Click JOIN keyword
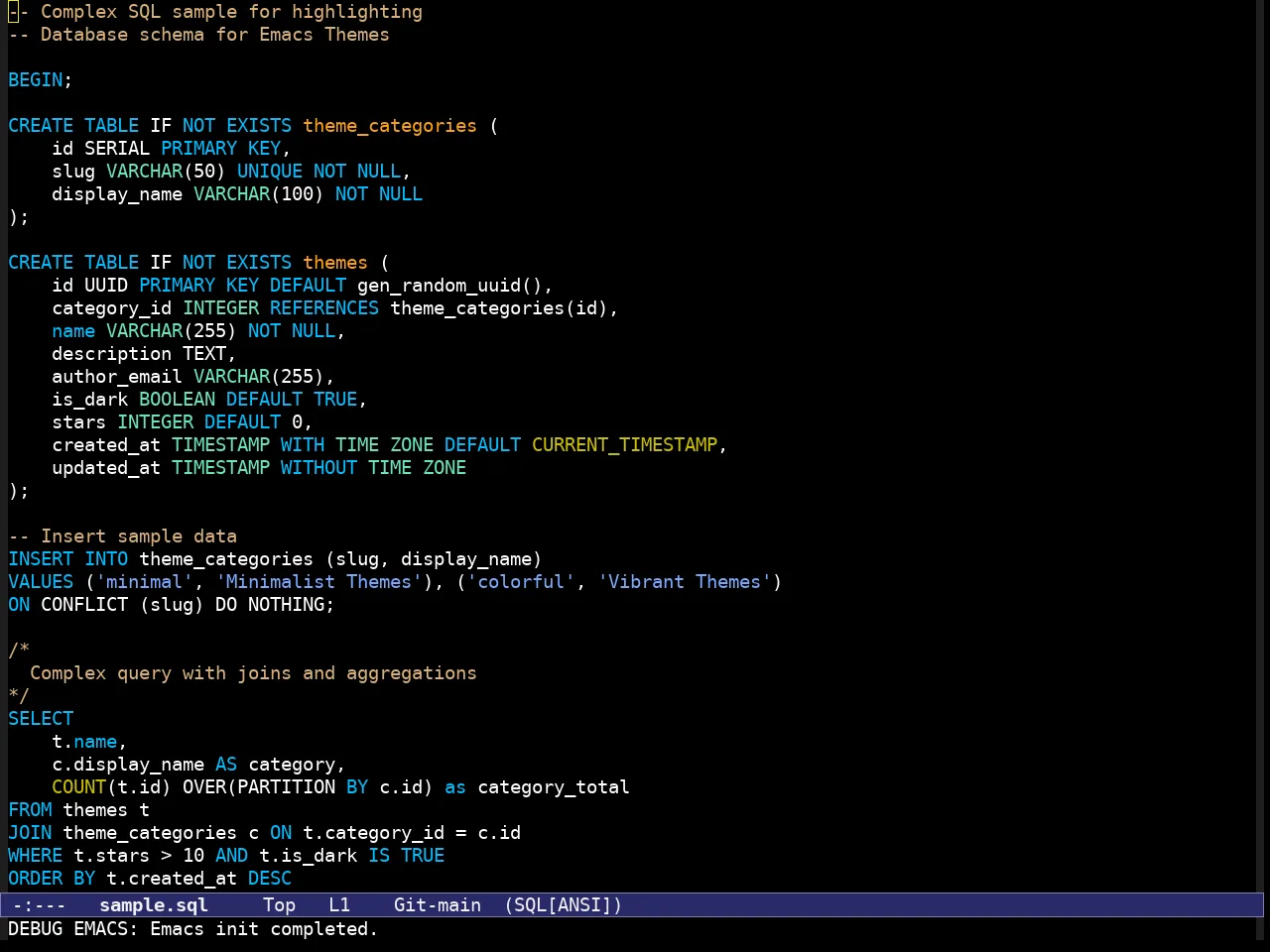1270x952 pixels. click(30, 833)
